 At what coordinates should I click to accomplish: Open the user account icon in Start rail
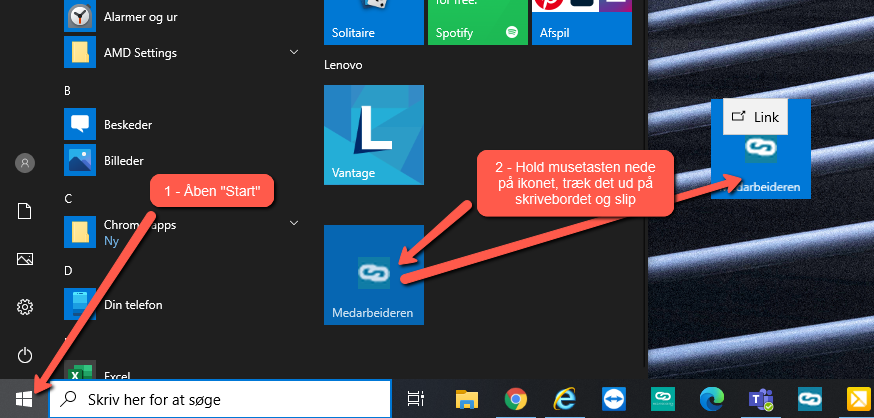(x=25, y=163)
